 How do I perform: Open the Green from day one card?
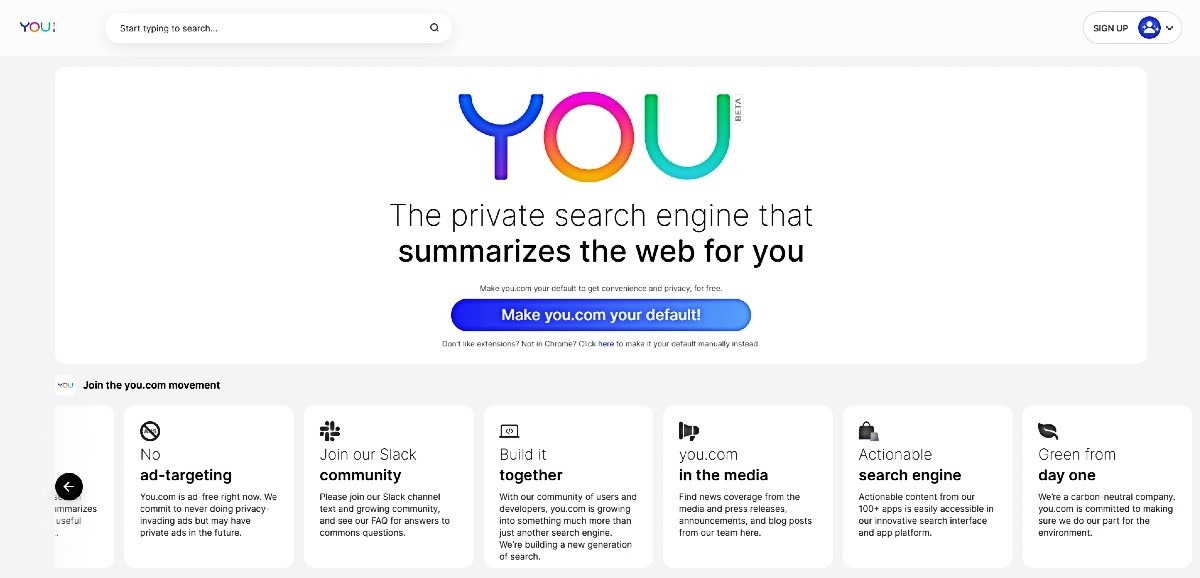tap(1107, 486)
